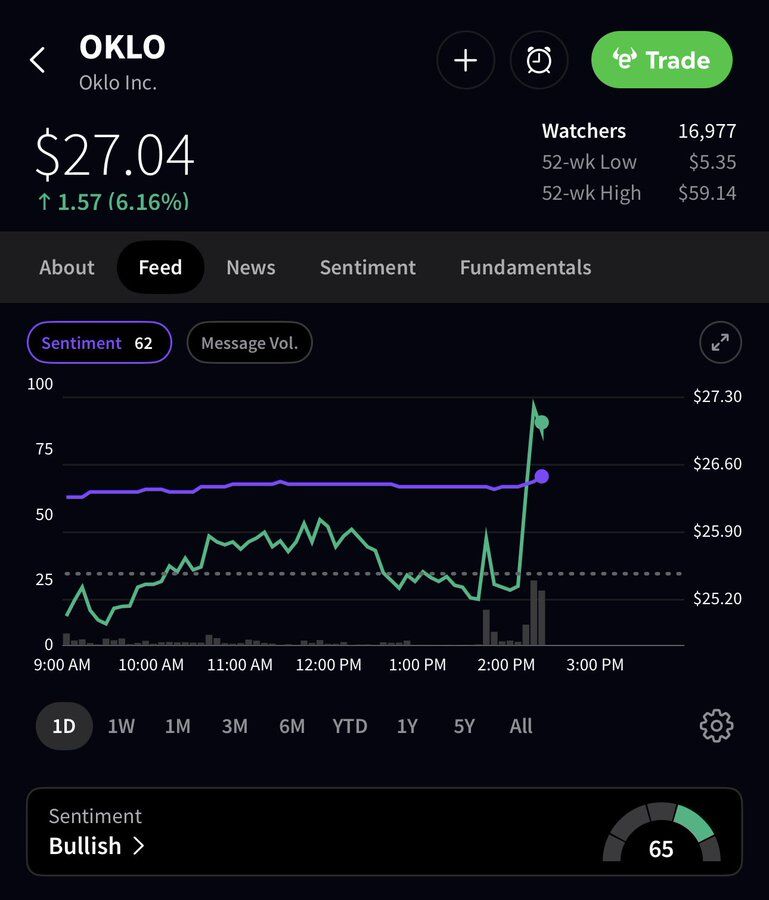769x900 pixels.
Task: Click the sentiment gauge showing 65
Action: coord(661,834)
